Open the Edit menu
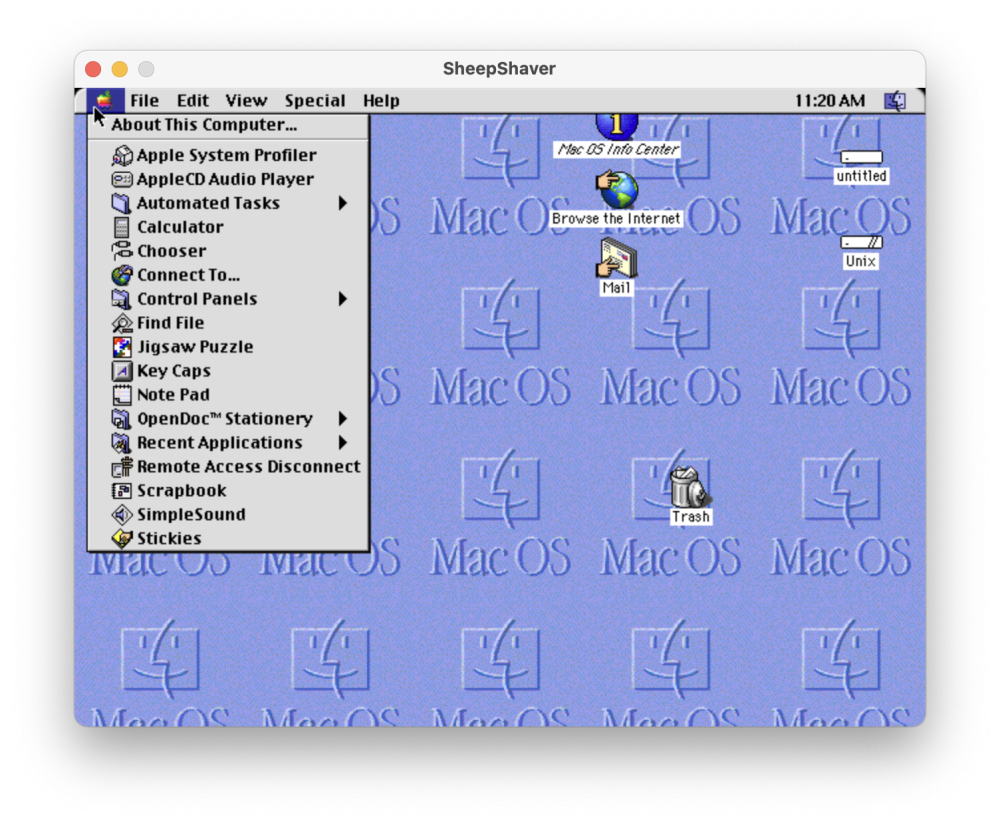This screenshot has height=825, width=1000. (x=193, y=101)
